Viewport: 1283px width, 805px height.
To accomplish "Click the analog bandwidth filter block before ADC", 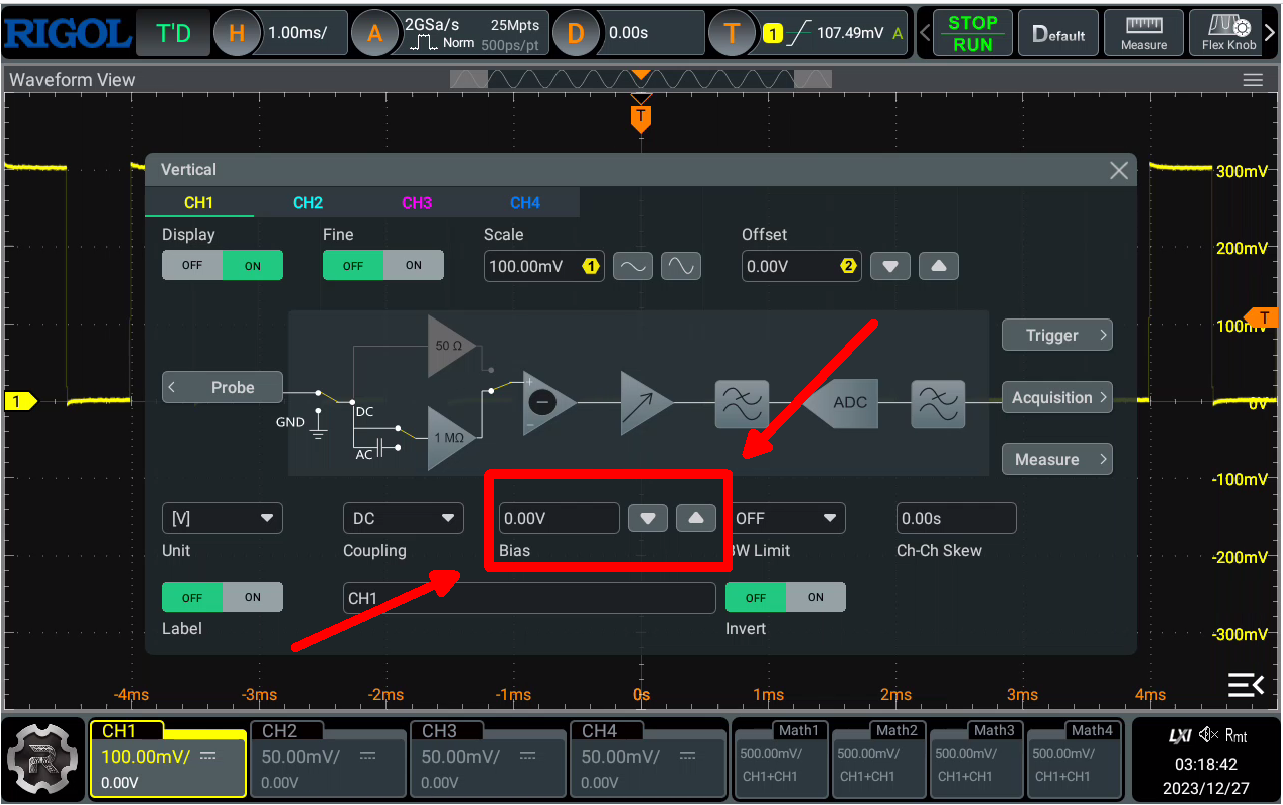I will [741, 403].
